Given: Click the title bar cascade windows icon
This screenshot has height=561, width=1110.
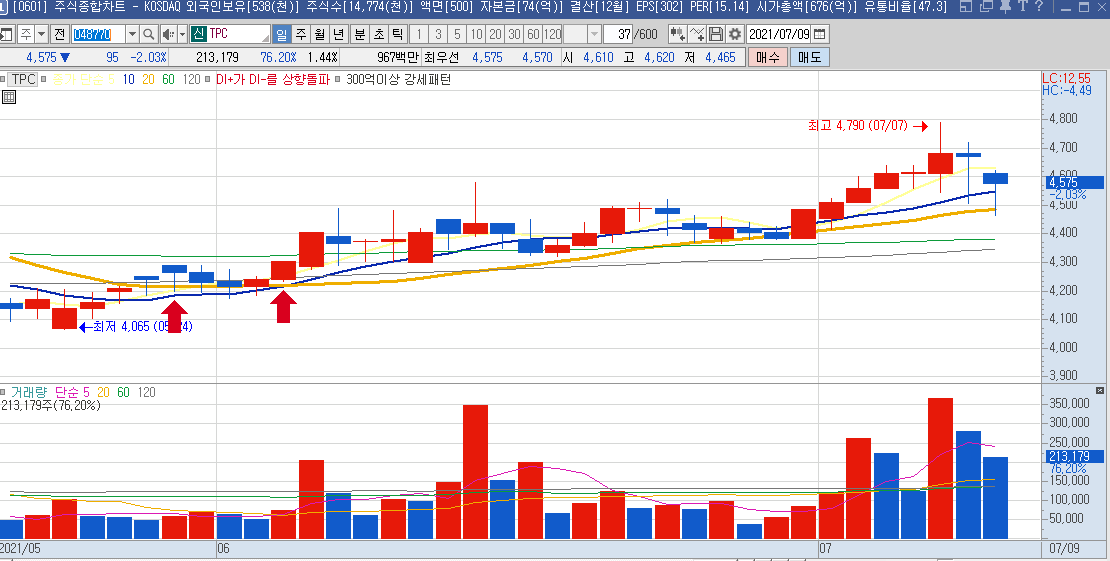Looking at the screenshot, I should [987, 7].
